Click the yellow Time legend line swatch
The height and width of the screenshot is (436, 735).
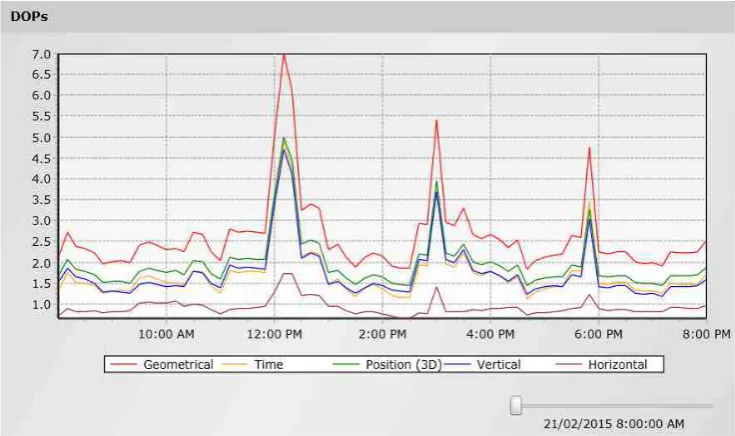pos(233,365)
